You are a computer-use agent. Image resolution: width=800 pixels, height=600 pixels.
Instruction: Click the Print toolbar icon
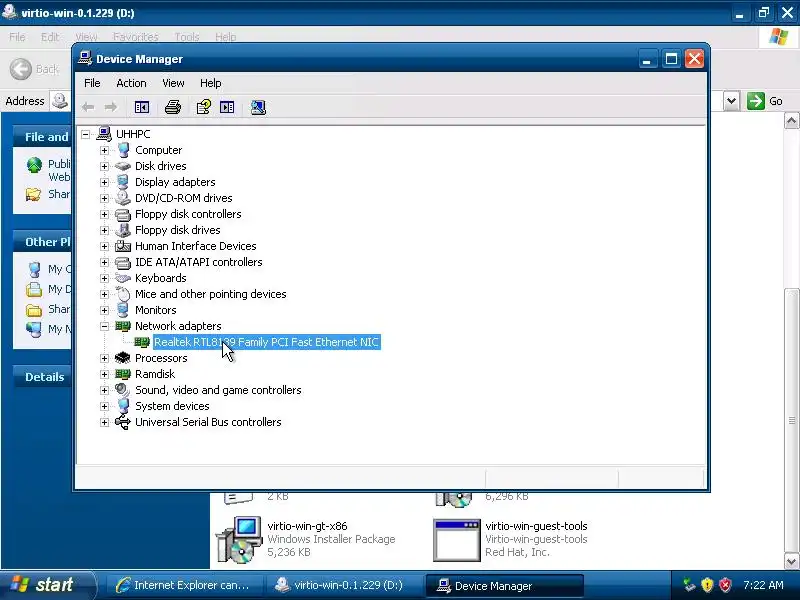[173, 107]
